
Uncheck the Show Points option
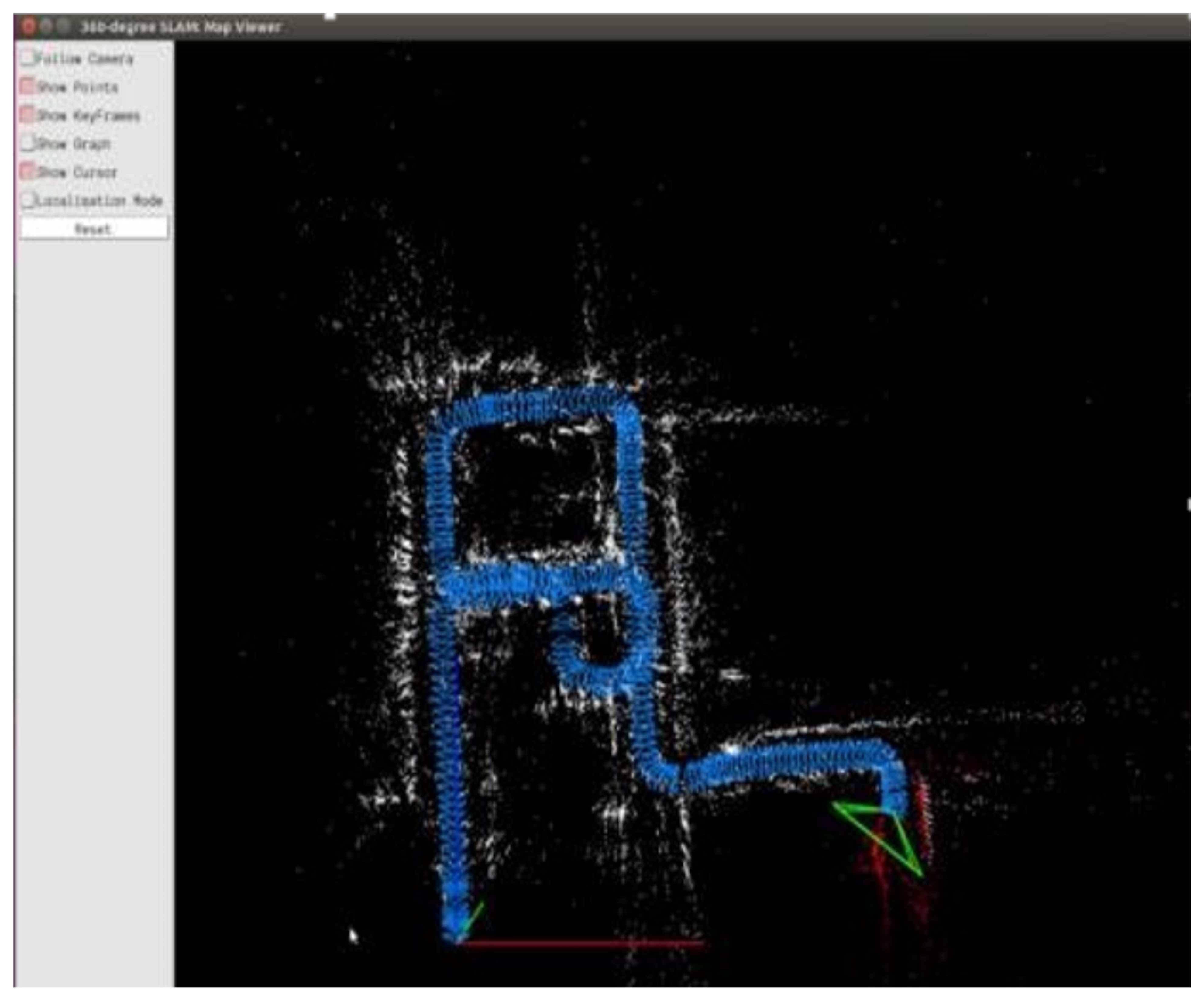(27, 86)
